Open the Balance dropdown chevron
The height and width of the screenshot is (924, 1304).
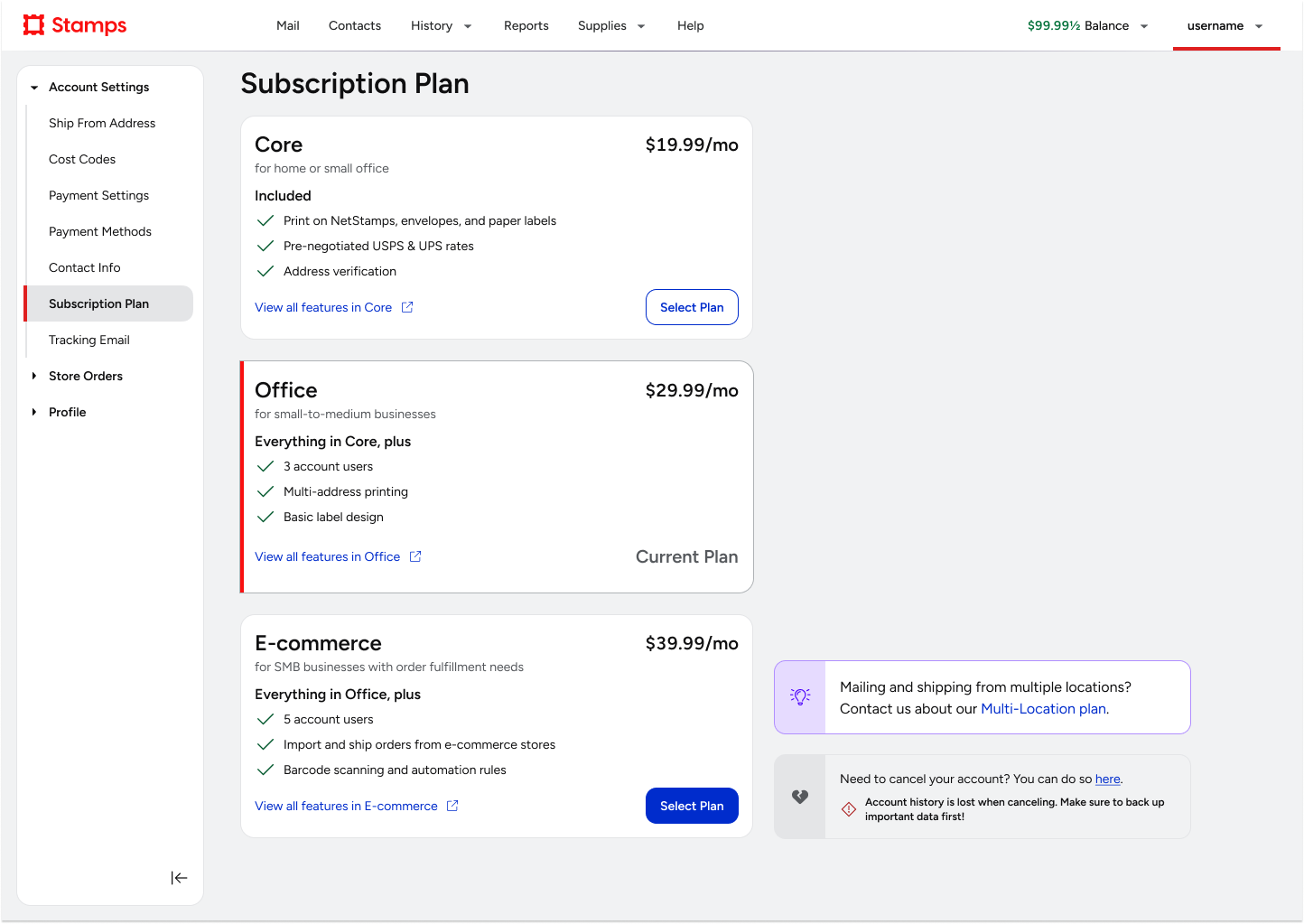1144,26
